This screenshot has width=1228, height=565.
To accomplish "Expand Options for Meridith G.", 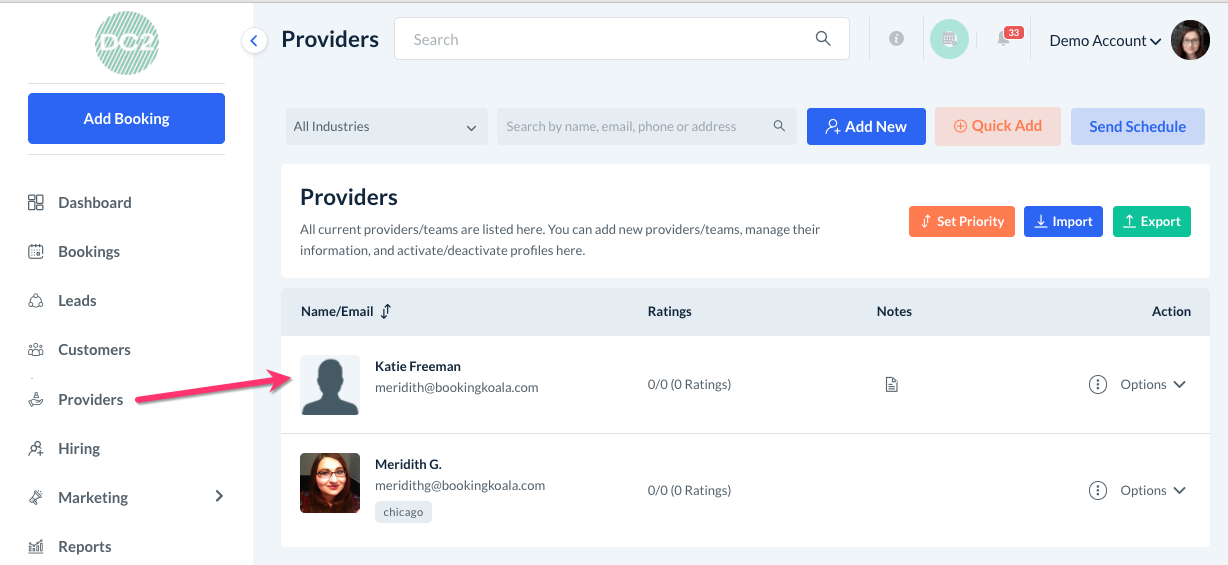I will point(1138,491).
